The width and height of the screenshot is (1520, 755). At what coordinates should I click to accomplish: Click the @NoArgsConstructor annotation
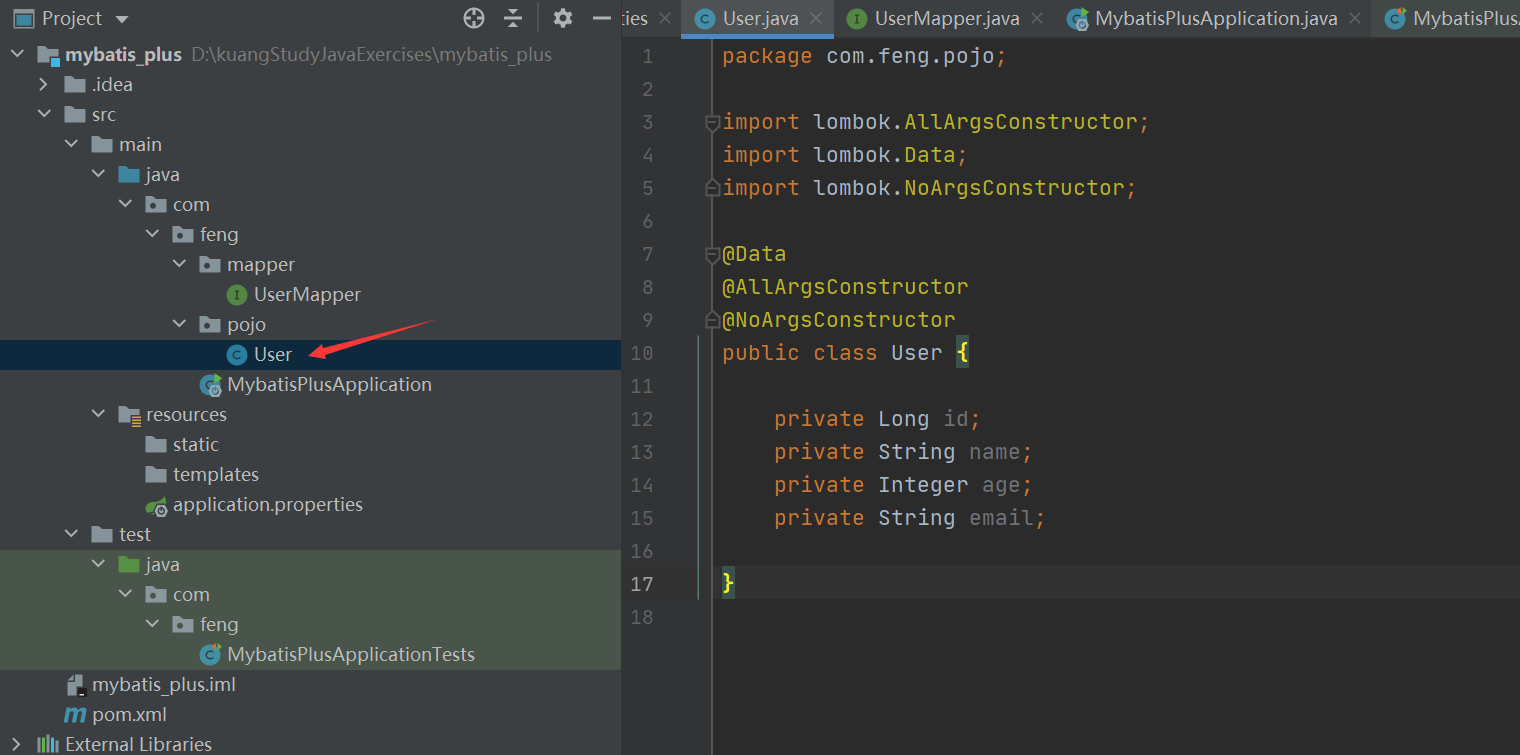[x=839, y=320]
